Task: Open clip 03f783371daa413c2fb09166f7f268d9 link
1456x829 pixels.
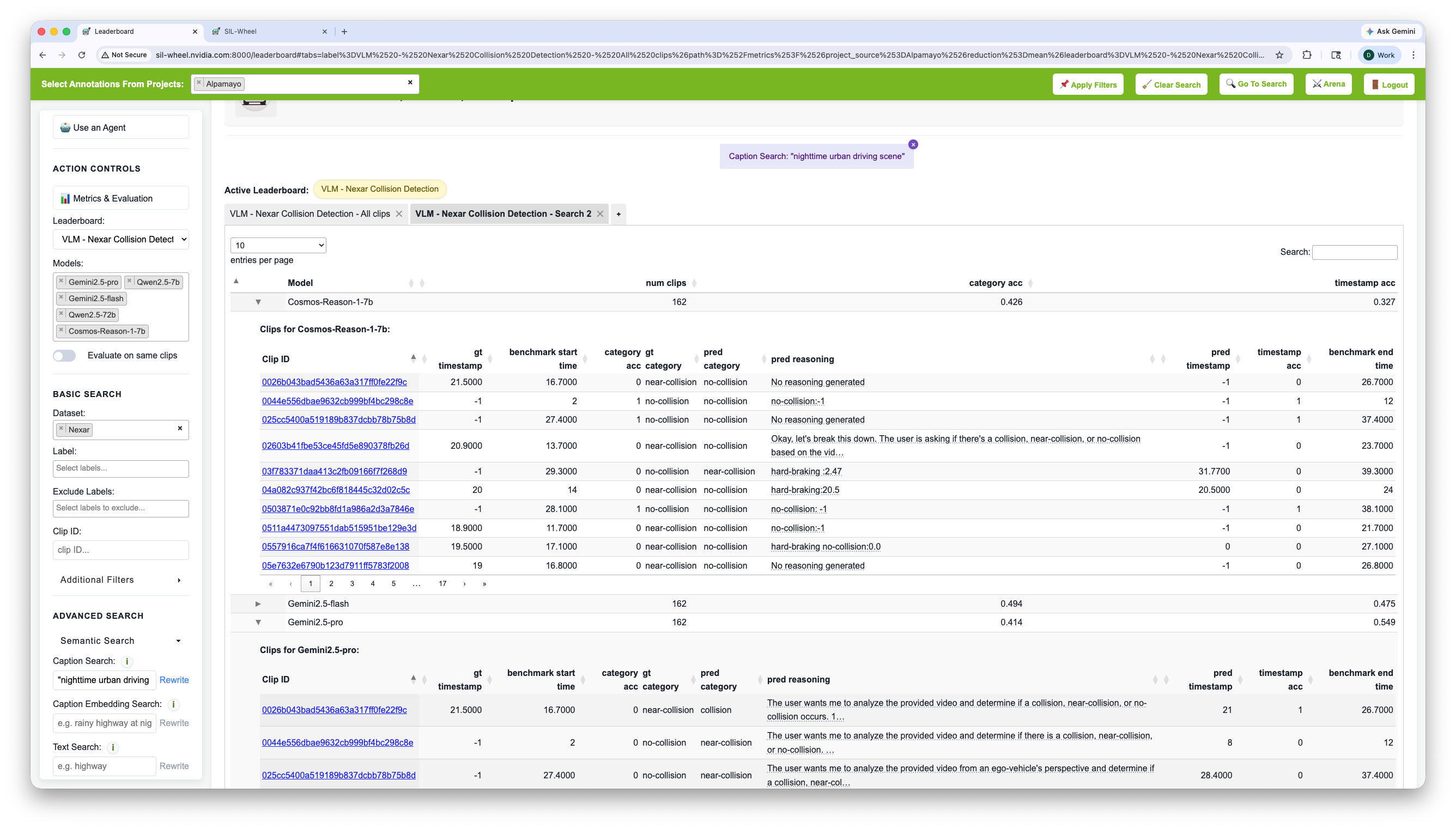Action: click(x=334, y=472)
